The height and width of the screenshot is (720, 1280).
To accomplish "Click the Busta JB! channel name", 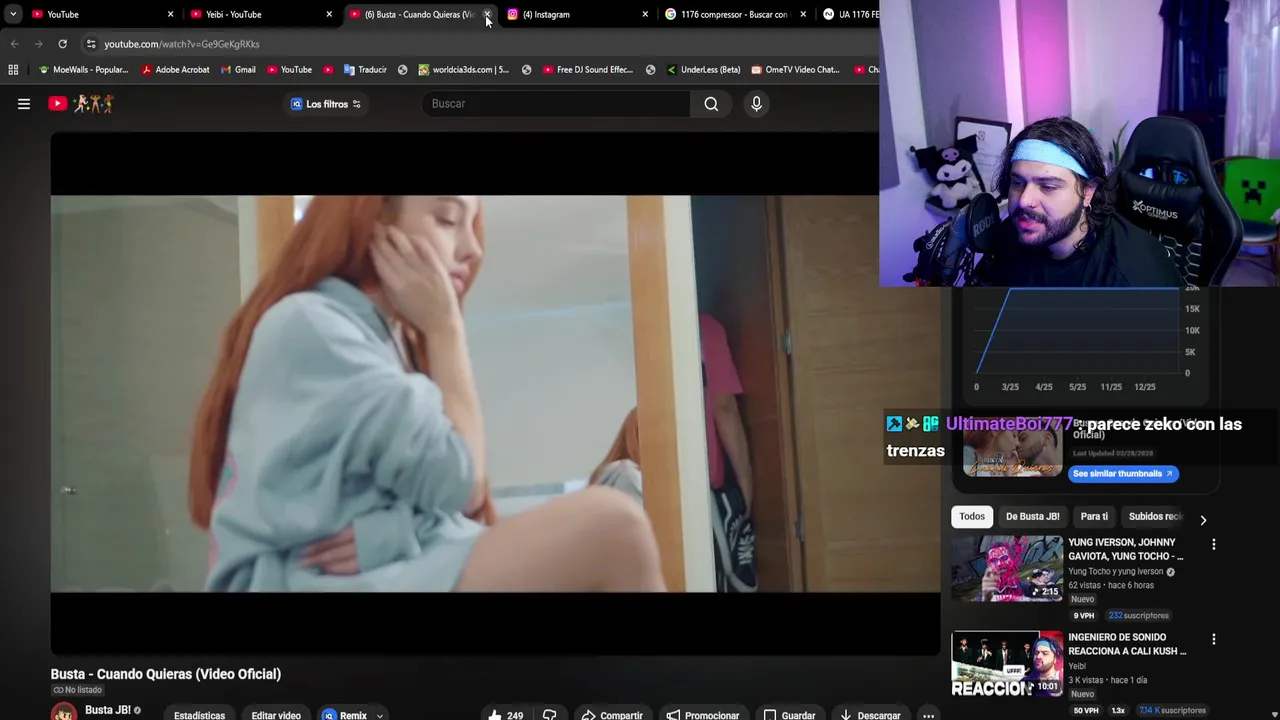I will coord(108,710).
